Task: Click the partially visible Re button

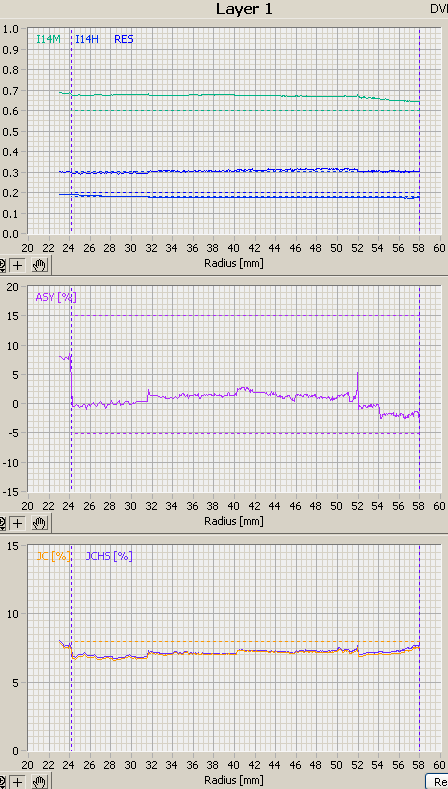Action: coord(436,781)
